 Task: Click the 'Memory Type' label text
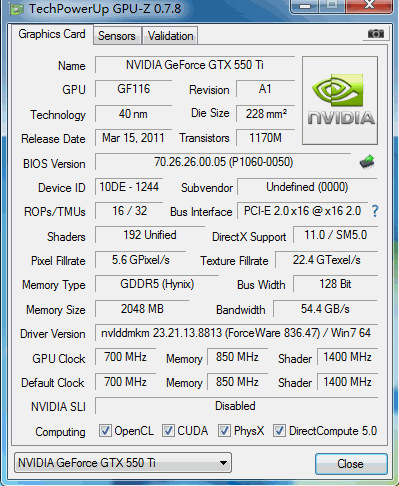[x=54, y=285]
